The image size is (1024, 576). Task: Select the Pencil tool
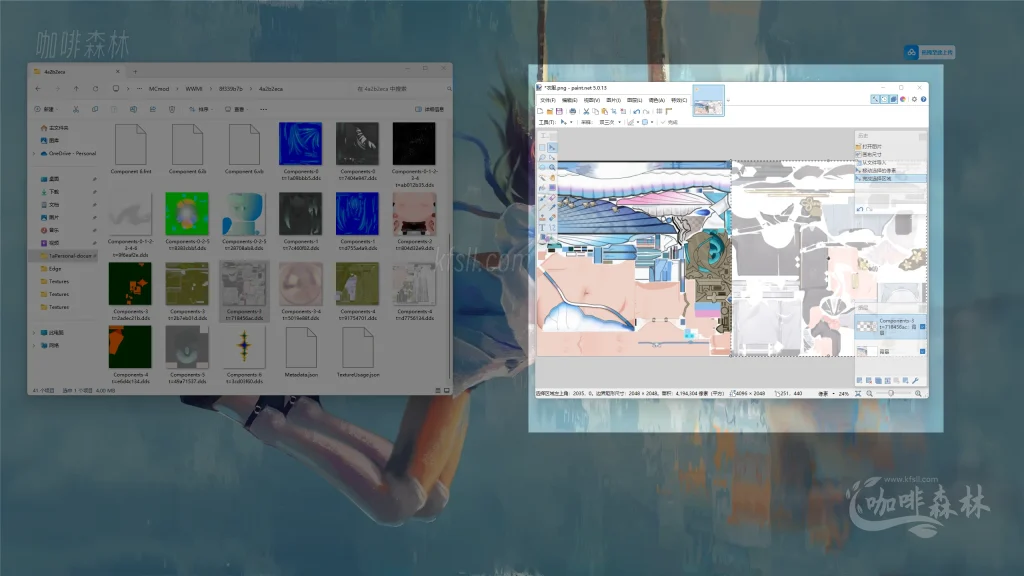click(x=542, y=208)
